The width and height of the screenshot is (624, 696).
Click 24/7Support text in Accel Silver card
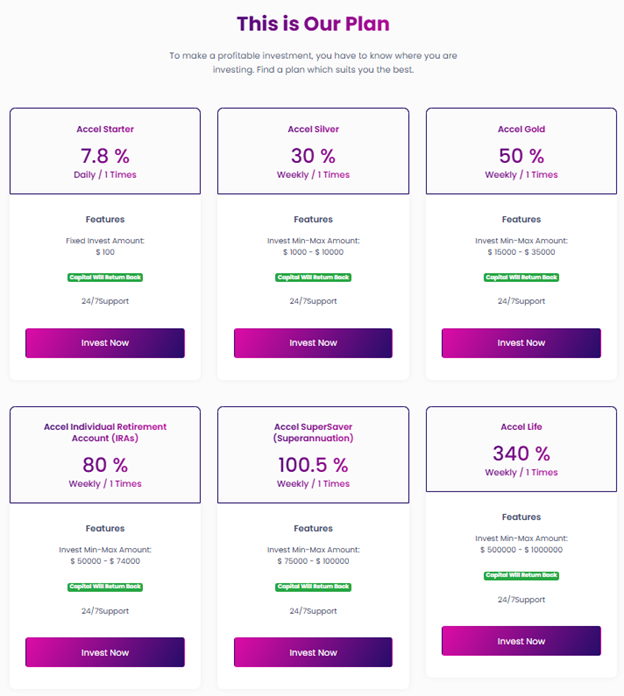(x=313, y=301)
